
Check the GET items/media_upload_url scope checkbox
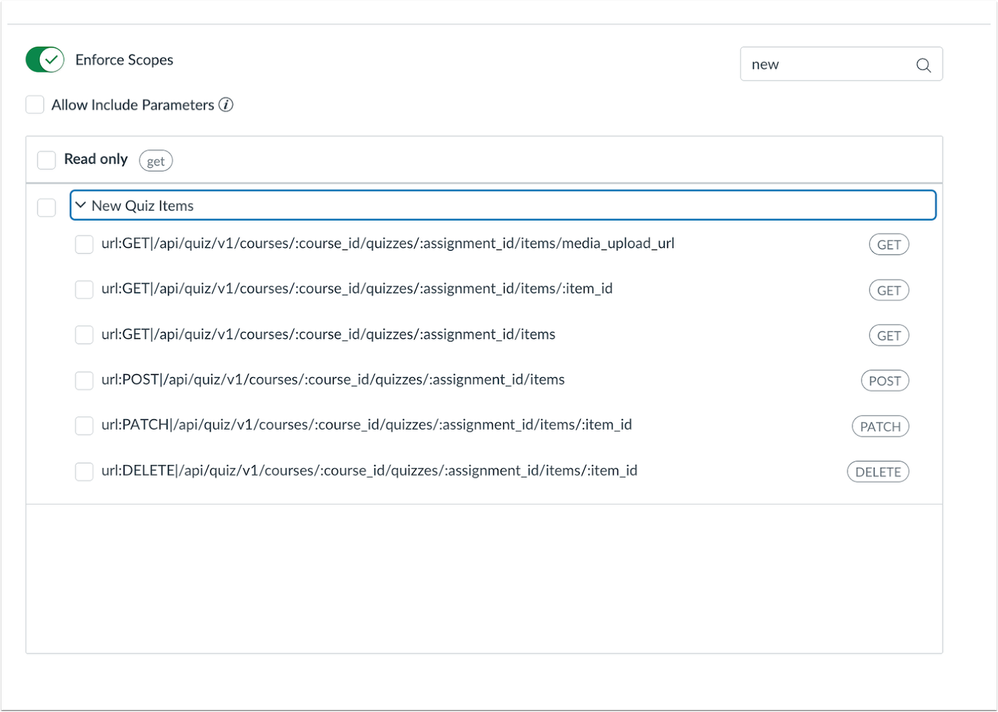coord(84,244)
